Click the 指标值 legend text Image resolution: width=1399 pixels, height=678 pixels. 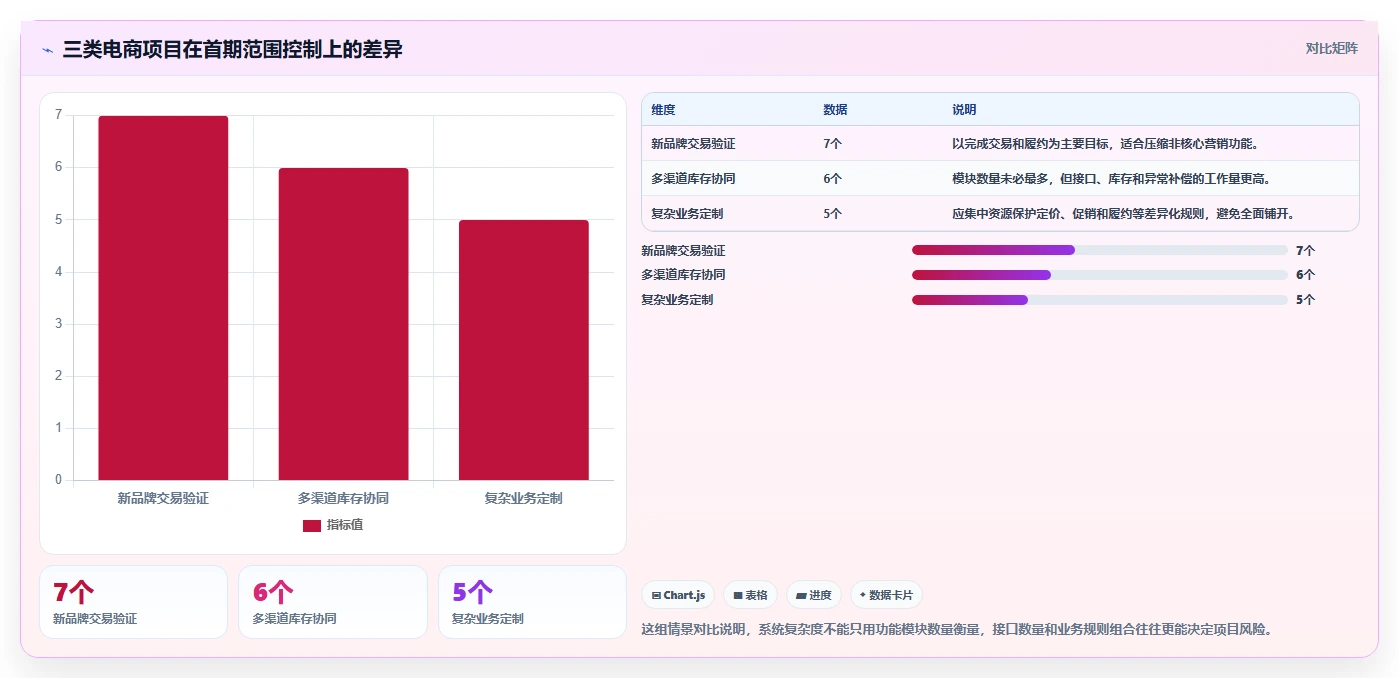point(345,525)
